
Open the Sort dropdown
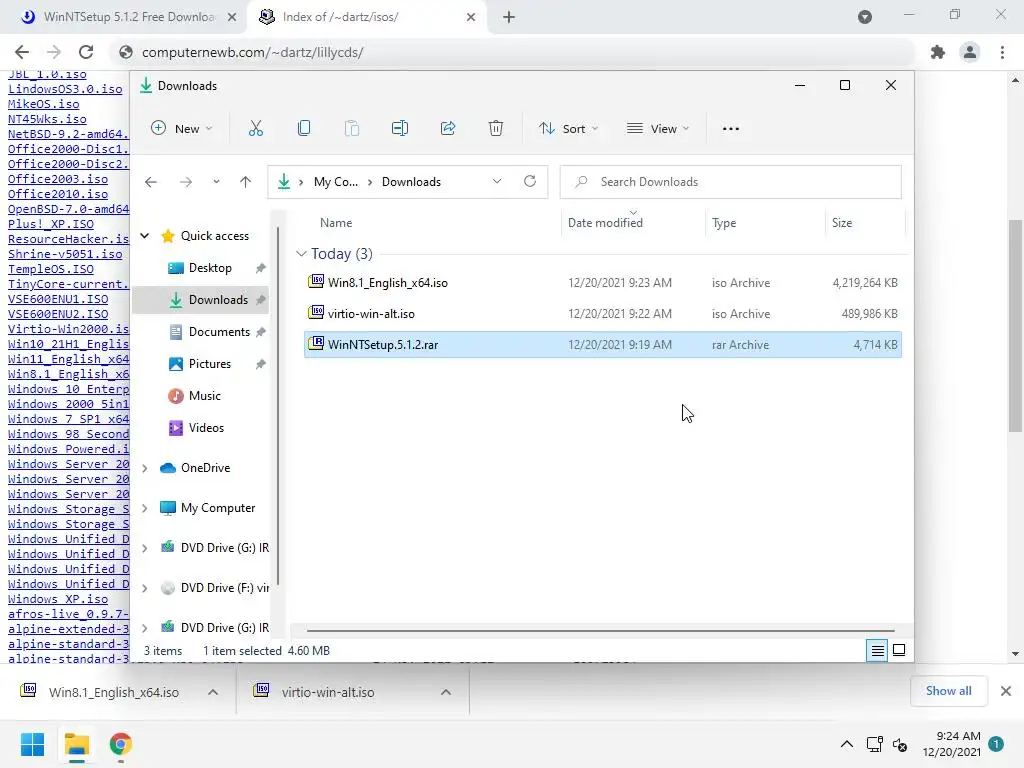pyautogui.click(x=569, y=129)
